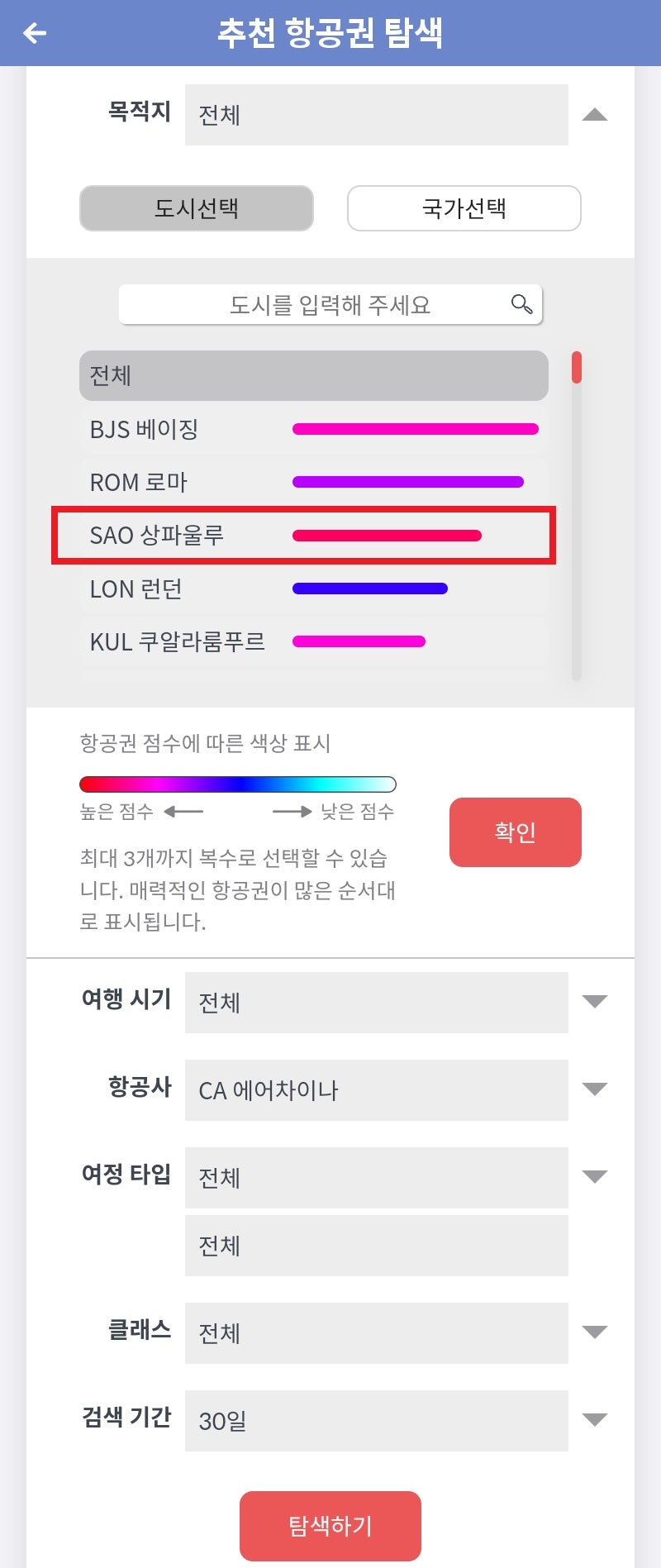Click the 도시를 입력해 주세요 input field

point(330,303)
